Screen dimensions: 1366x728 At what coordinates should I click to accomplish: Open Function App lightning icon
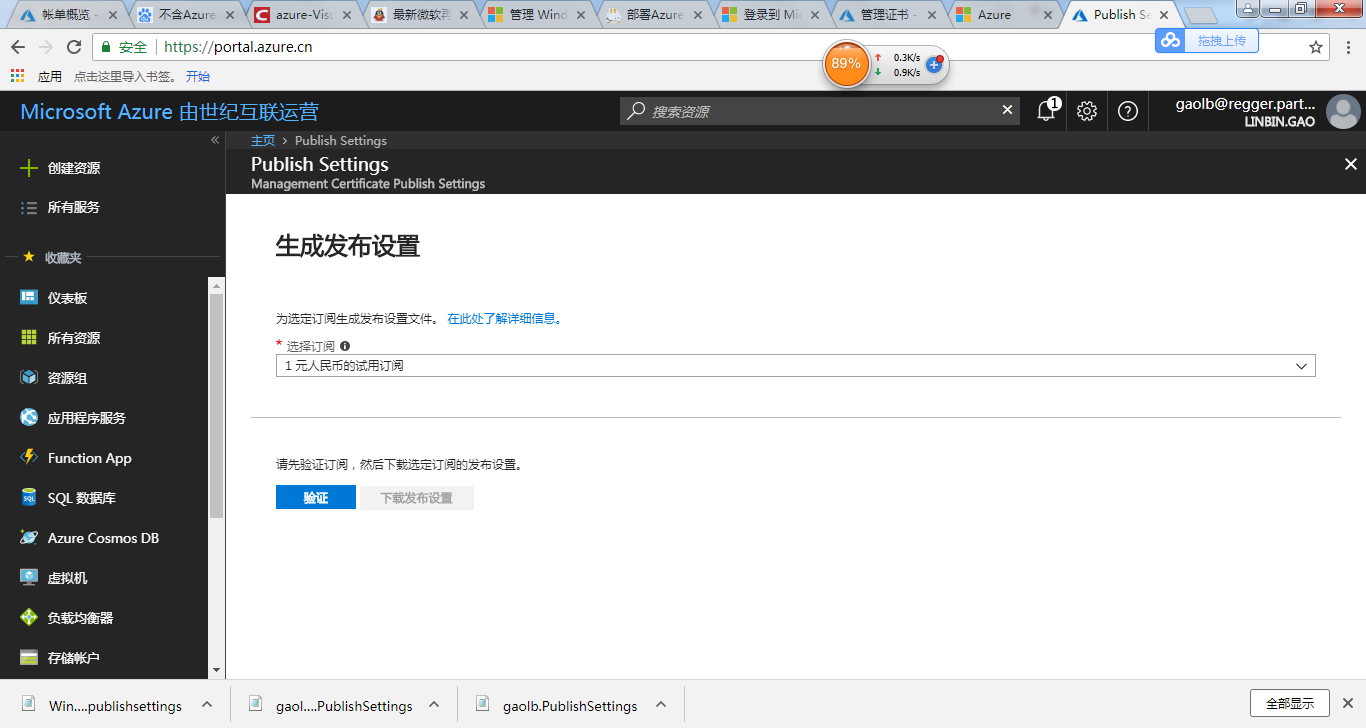(29, 458)
